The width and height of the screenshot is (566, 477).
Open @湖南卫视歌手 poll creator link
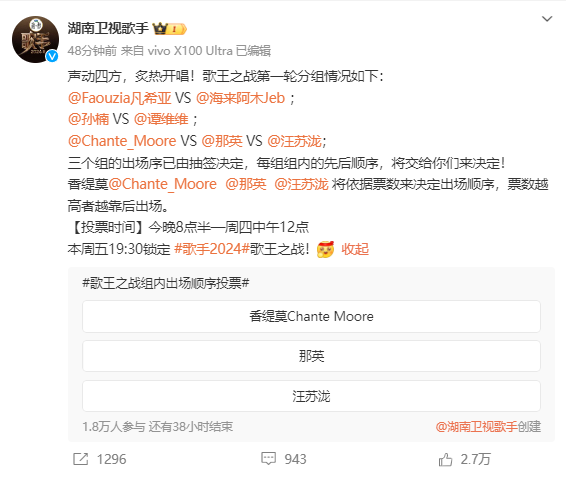tap(476, 427)
